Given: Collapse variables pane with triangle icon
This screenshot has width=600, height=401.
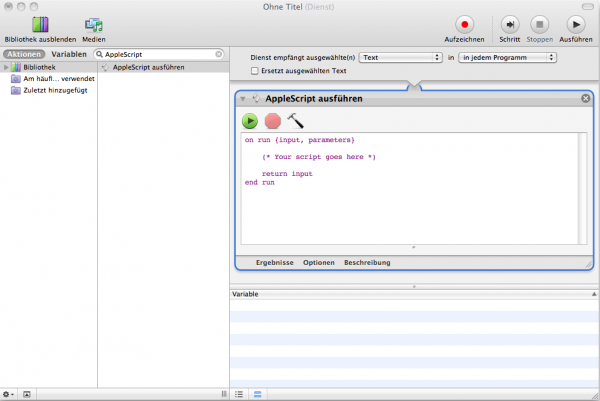Looking at the screenshot, I should pos(594,294).
